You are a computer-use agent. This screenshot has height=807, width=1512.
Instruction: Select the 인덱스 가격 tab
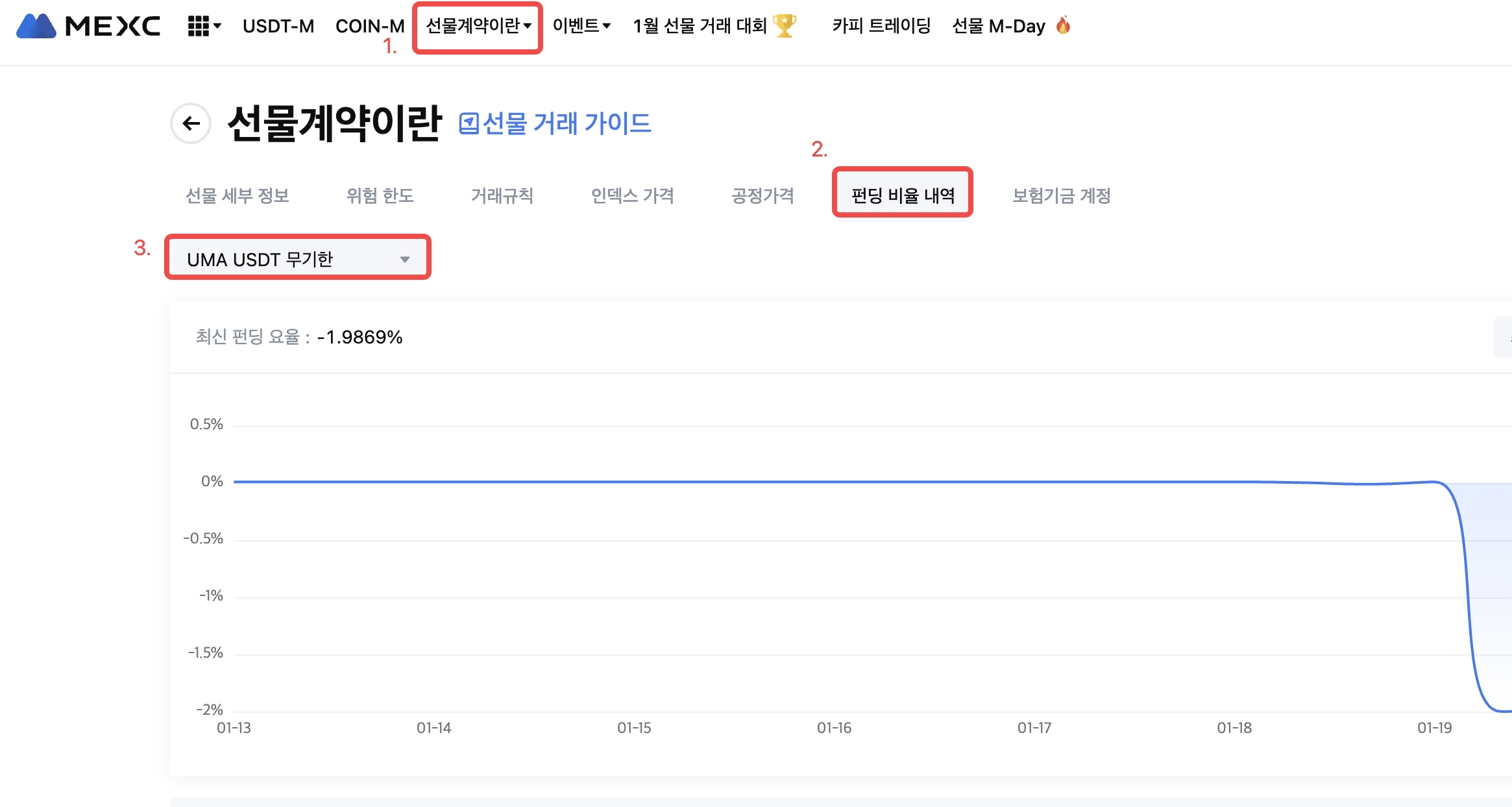pos(633,195)
